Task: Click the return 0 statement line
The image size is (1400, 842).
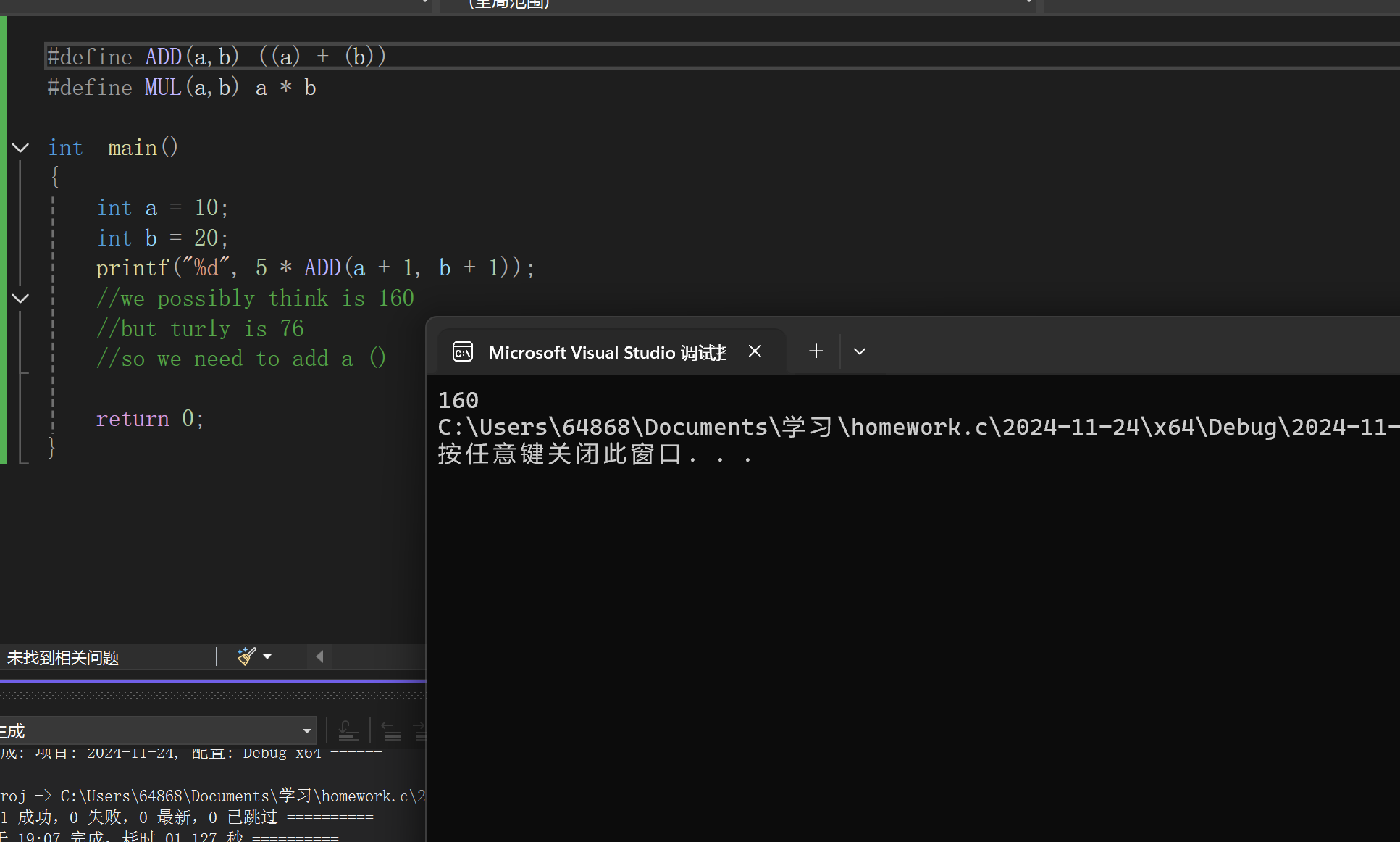Action: 150,419
